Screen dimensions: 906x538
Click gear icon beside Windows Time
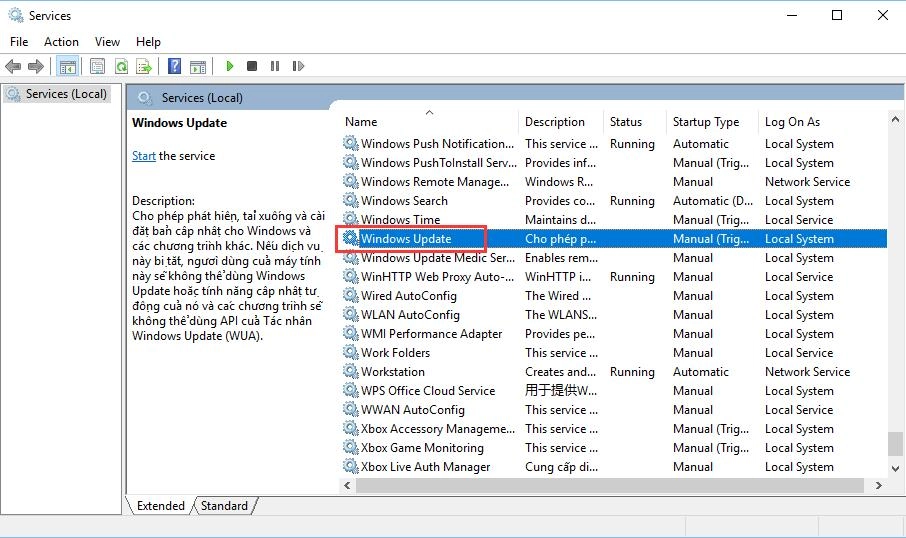[x=350, y=219]
